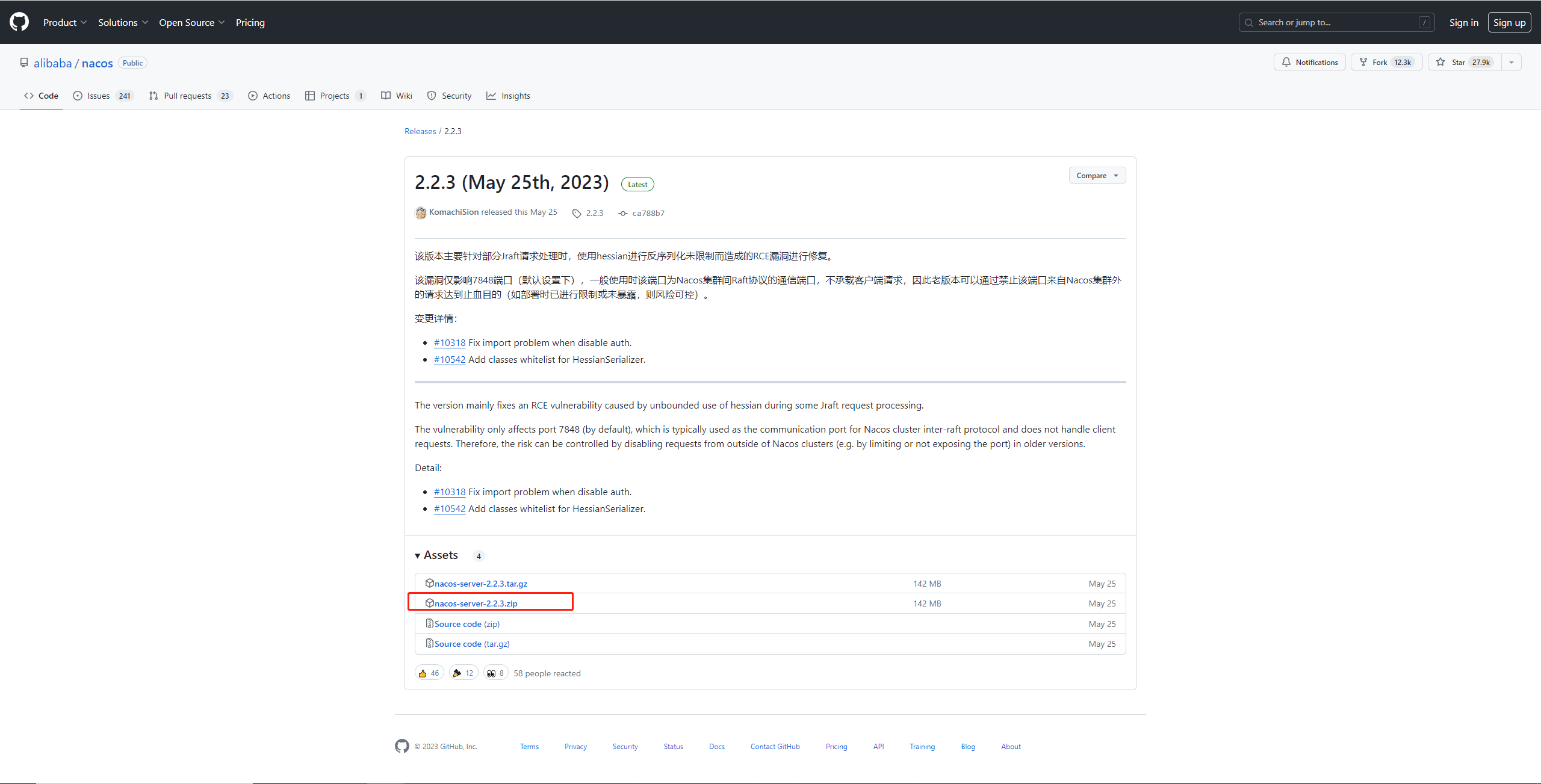Viewport: 1541px width, 784px height.
Task: Expand the star lists dropdown arrow
Action: pyautogui.click(x=1511, y=62)
